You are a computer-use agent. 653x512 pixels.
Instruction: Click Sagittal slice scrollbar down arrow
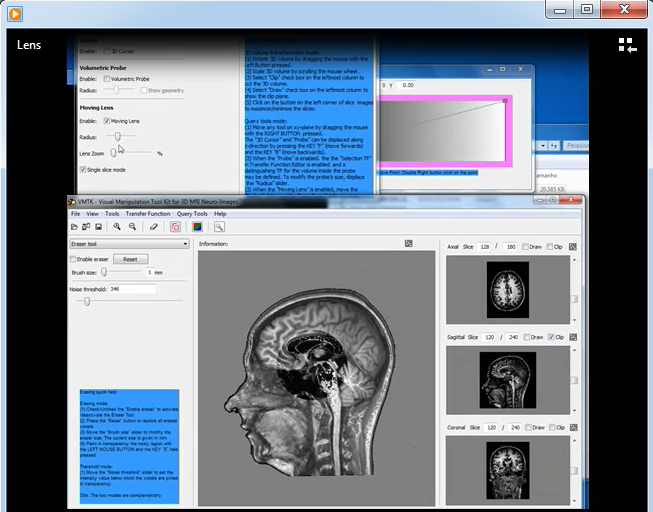575,410
